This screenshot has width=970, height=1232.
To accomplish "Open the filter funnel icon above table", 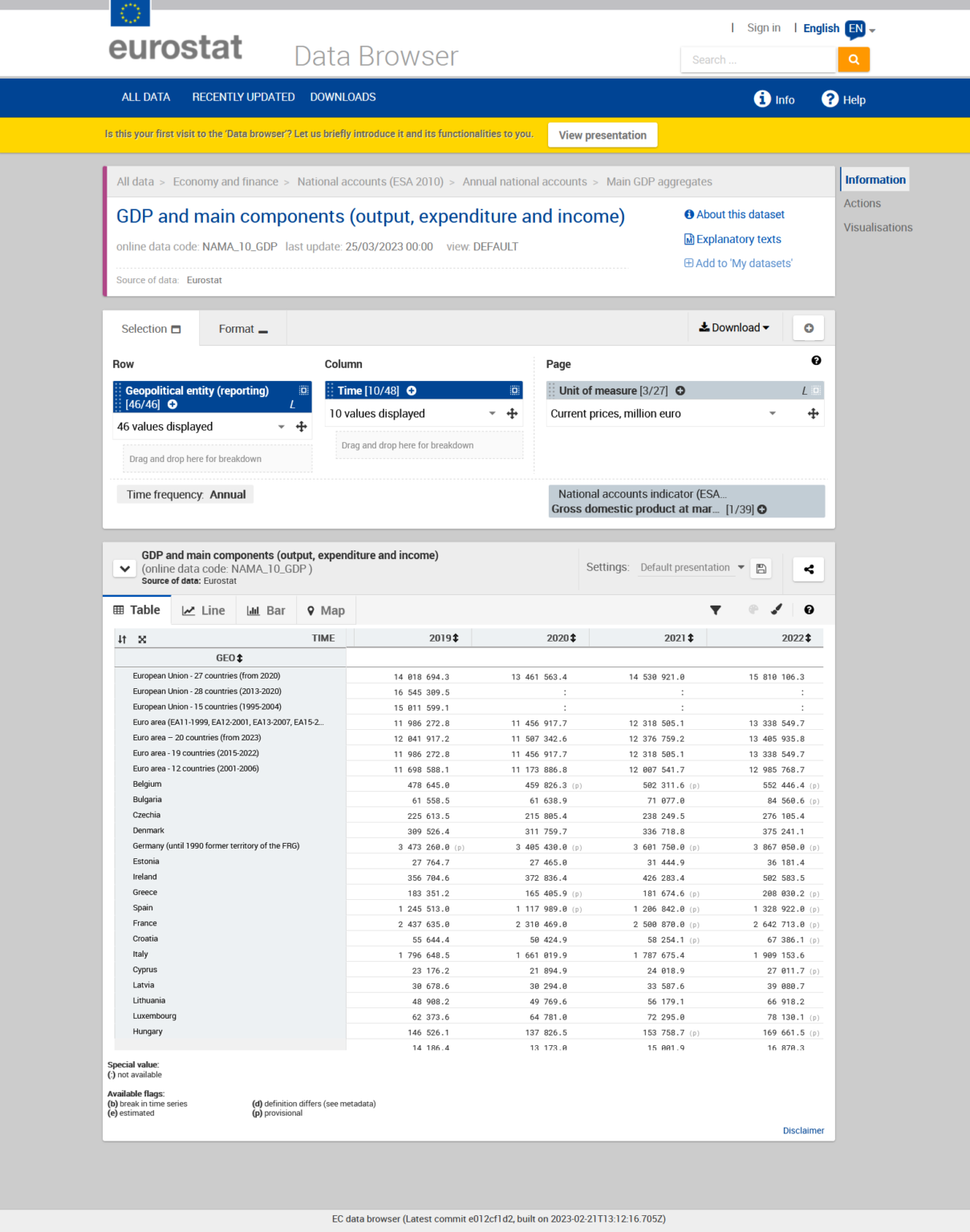I will pos(716,610).
